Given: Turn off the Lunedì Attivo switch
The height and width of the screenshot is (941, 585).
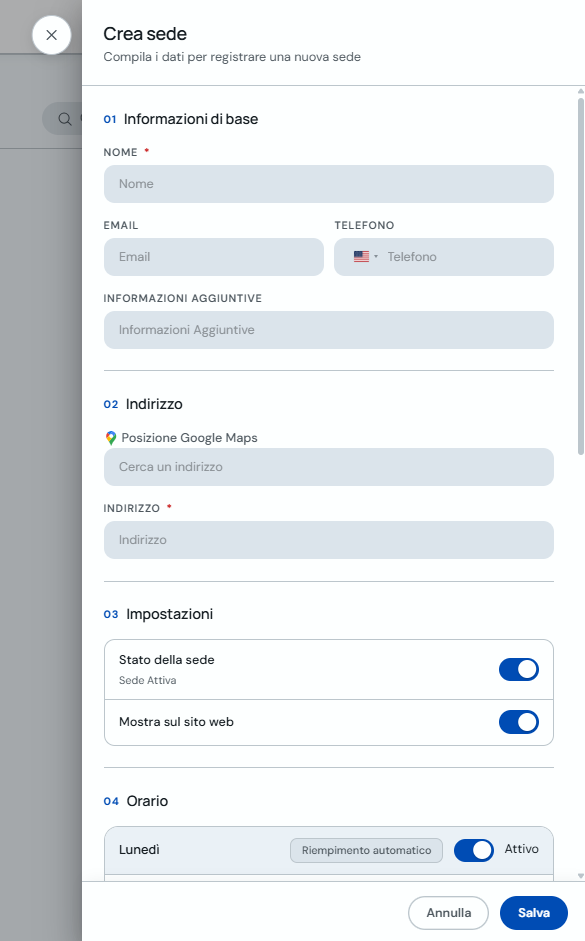Looking at the screenshot, I should (474, 850).
